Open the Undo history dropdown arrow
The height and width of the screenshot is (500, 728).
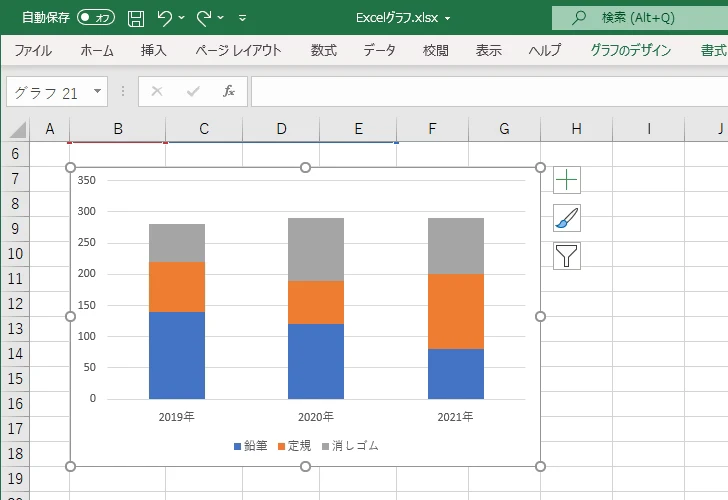pos(182,18)
